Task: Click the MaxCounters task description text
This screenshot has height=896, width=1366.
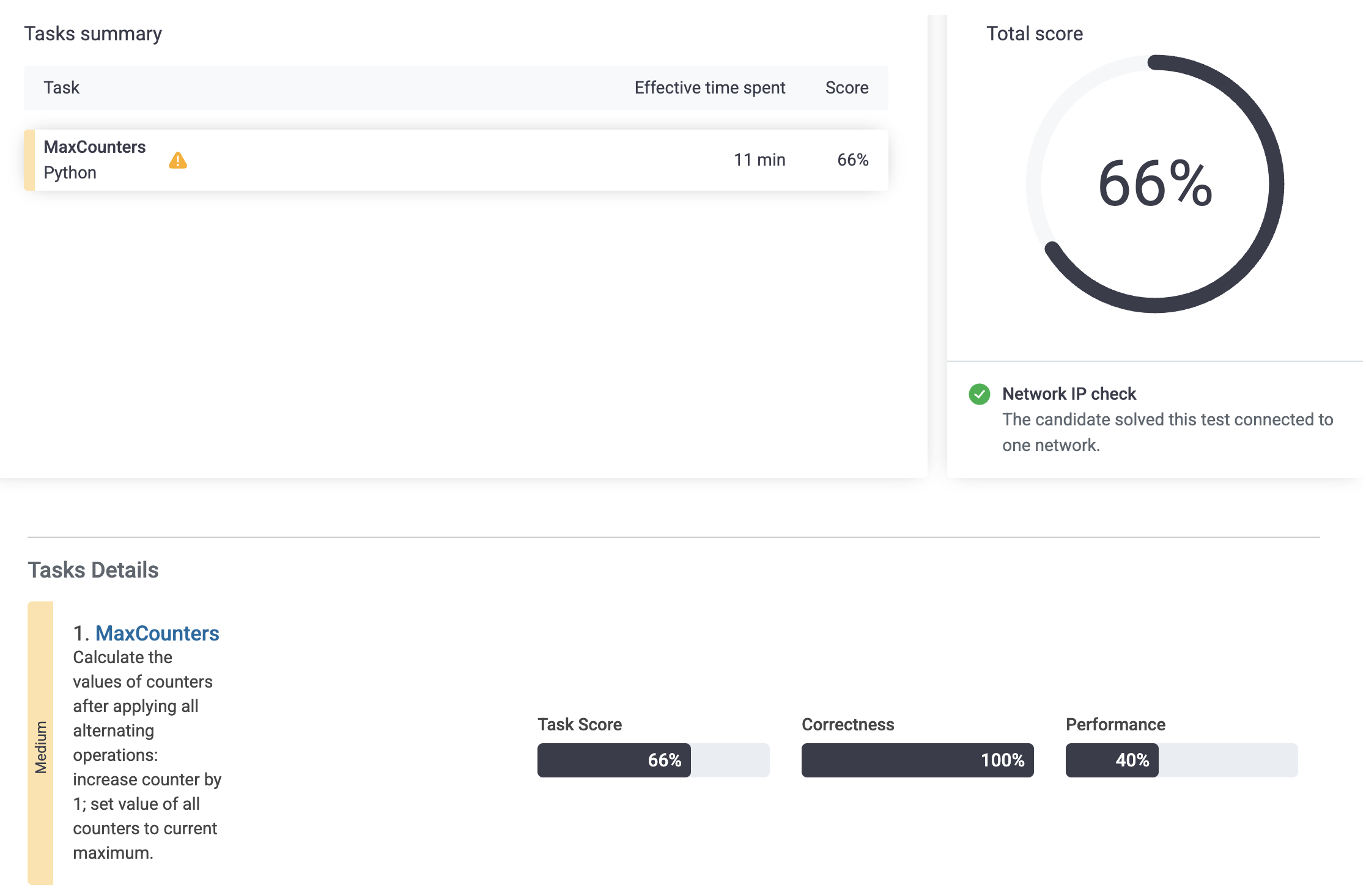Action: (146, 755)
